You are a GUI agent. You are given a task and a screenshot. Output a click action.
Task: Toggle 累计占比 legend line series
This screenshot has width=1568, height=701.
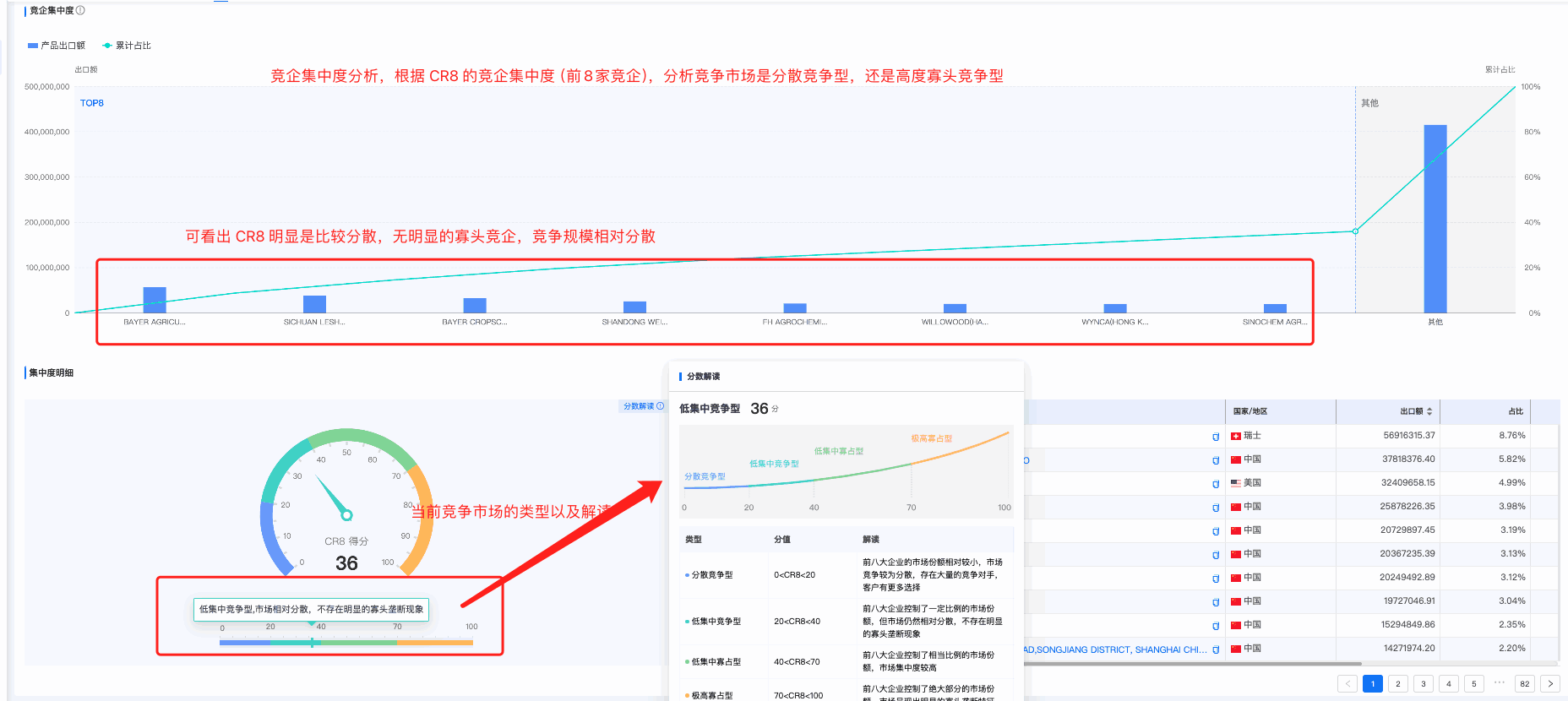pos(127,46)
